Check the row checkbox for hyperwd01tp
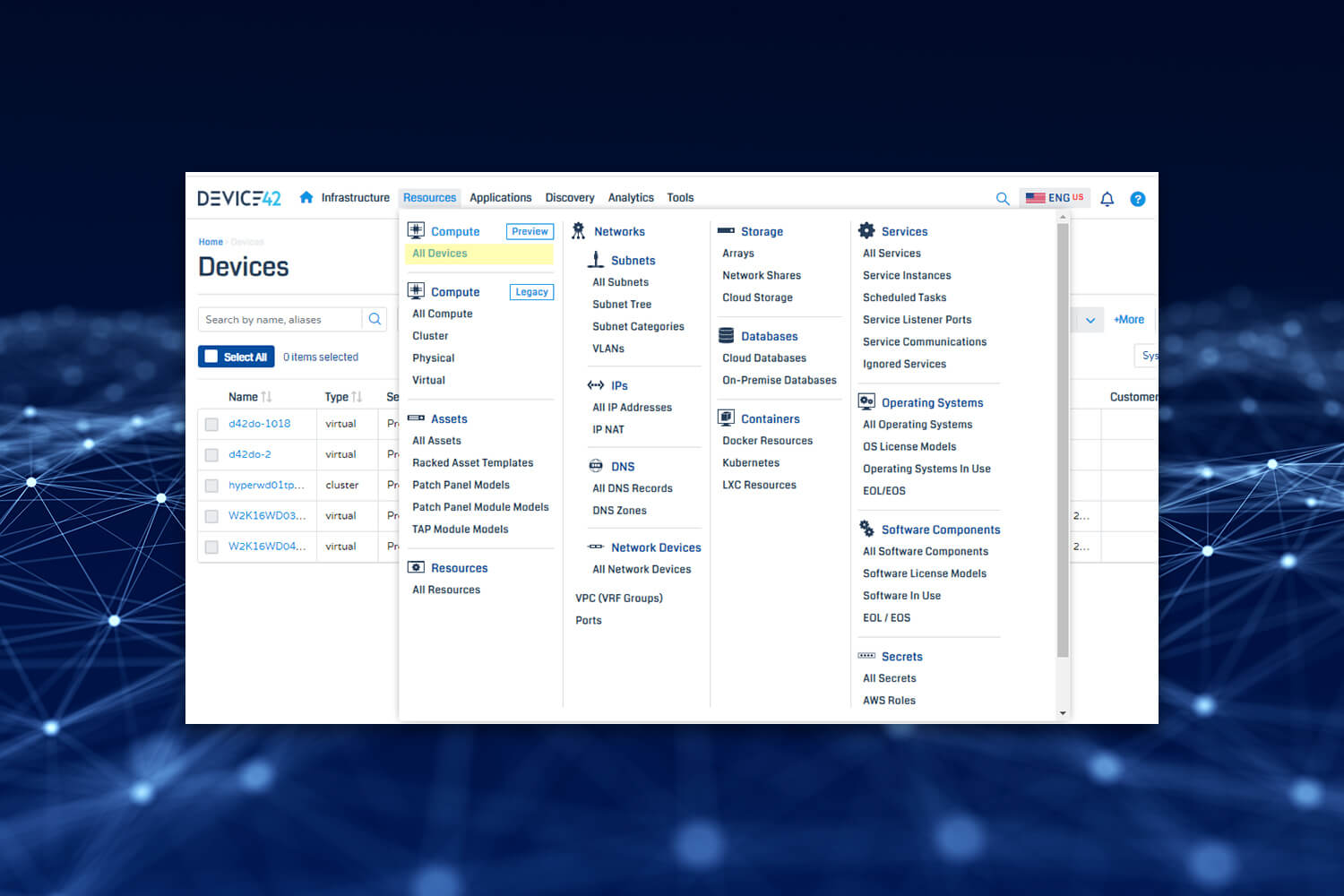This screenshot has height=896, width=1344. tap(211, 485)
